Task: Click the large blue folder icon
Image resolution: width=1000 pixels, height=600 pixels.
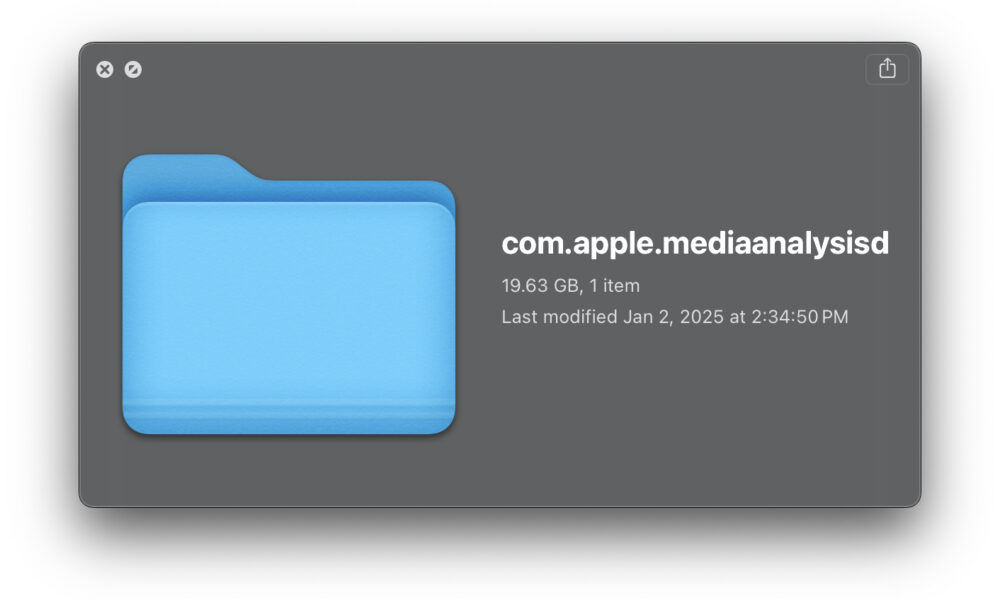Action: pos(288,295)
